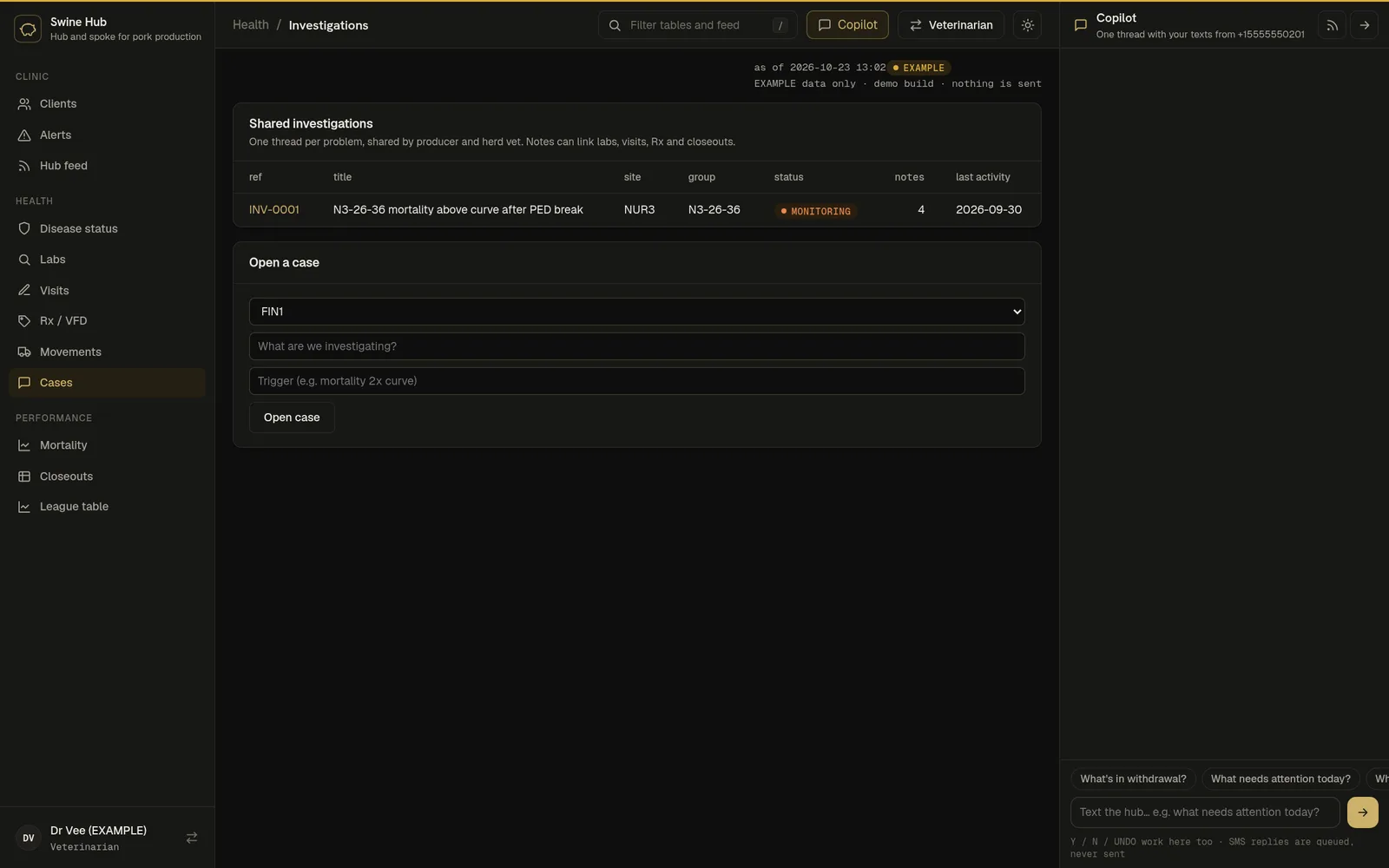Image resolution: width=1389 pixels, height=868 pixels.
Task: Click the "What's in withdrawal?" suggestion chip
Action: (x=1133, y=779)
